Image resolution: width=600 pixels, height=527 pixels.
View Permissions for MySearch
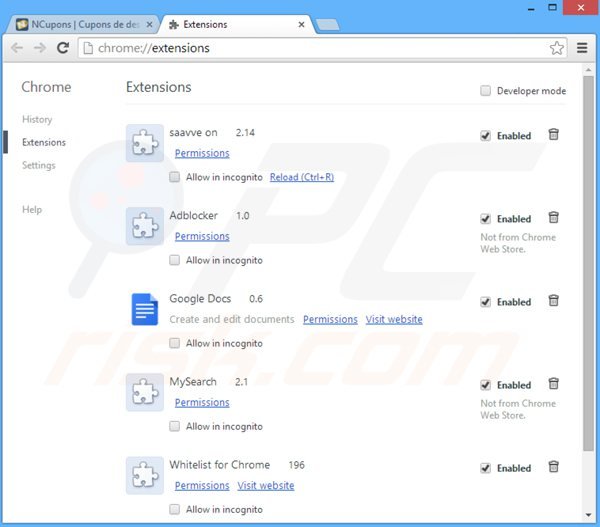coord(202,402)
